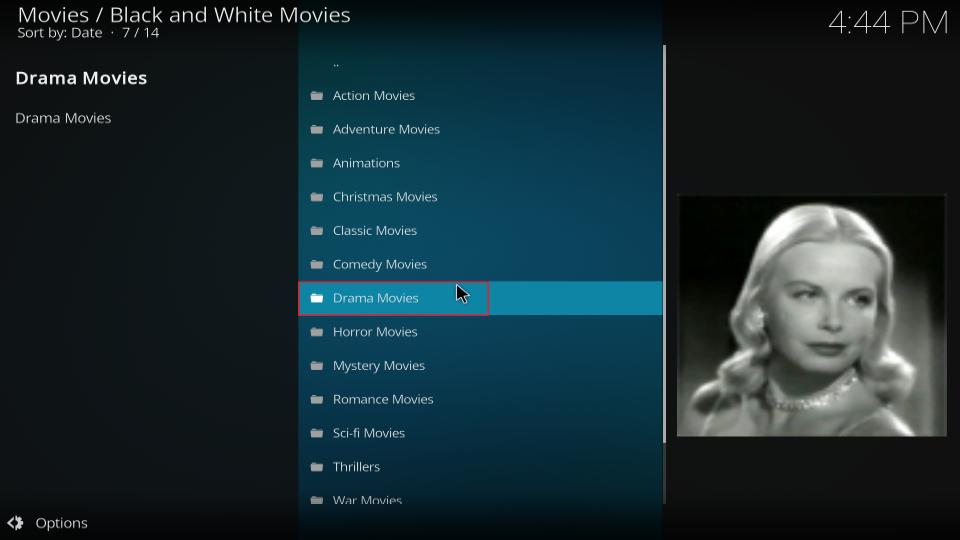
Task: Click the folder icon beside Mystery Movies
Action: (x=317, y=366)
